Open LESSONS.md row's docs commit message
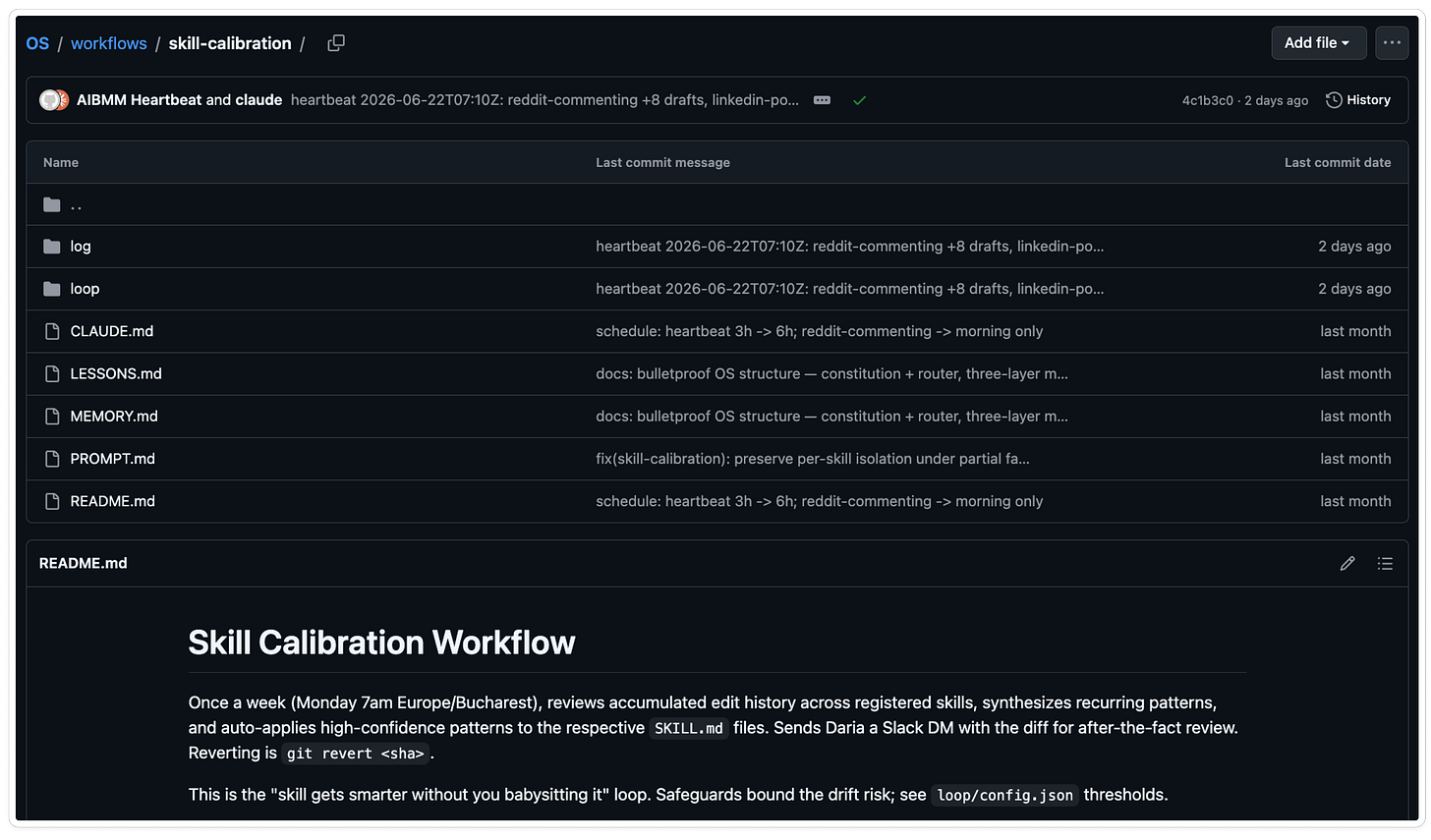1431x840 pixels. 831,373
